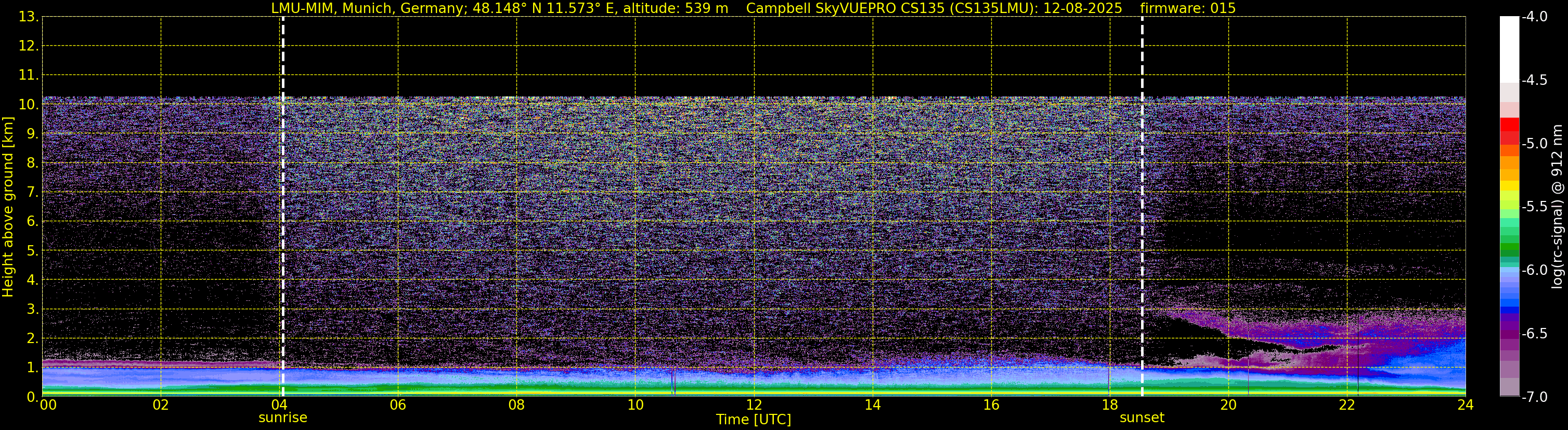
Task: Click the "02" tick on the time axis
Action: pos(161,405)
